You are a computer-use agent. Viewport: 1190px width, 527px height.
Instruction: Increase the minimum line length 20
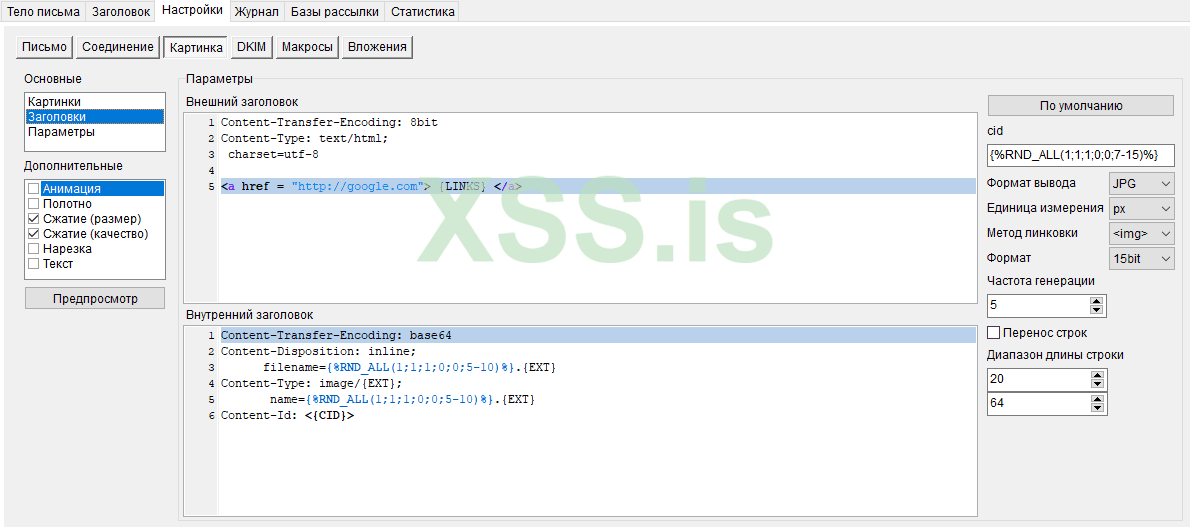pos(1096,374)
